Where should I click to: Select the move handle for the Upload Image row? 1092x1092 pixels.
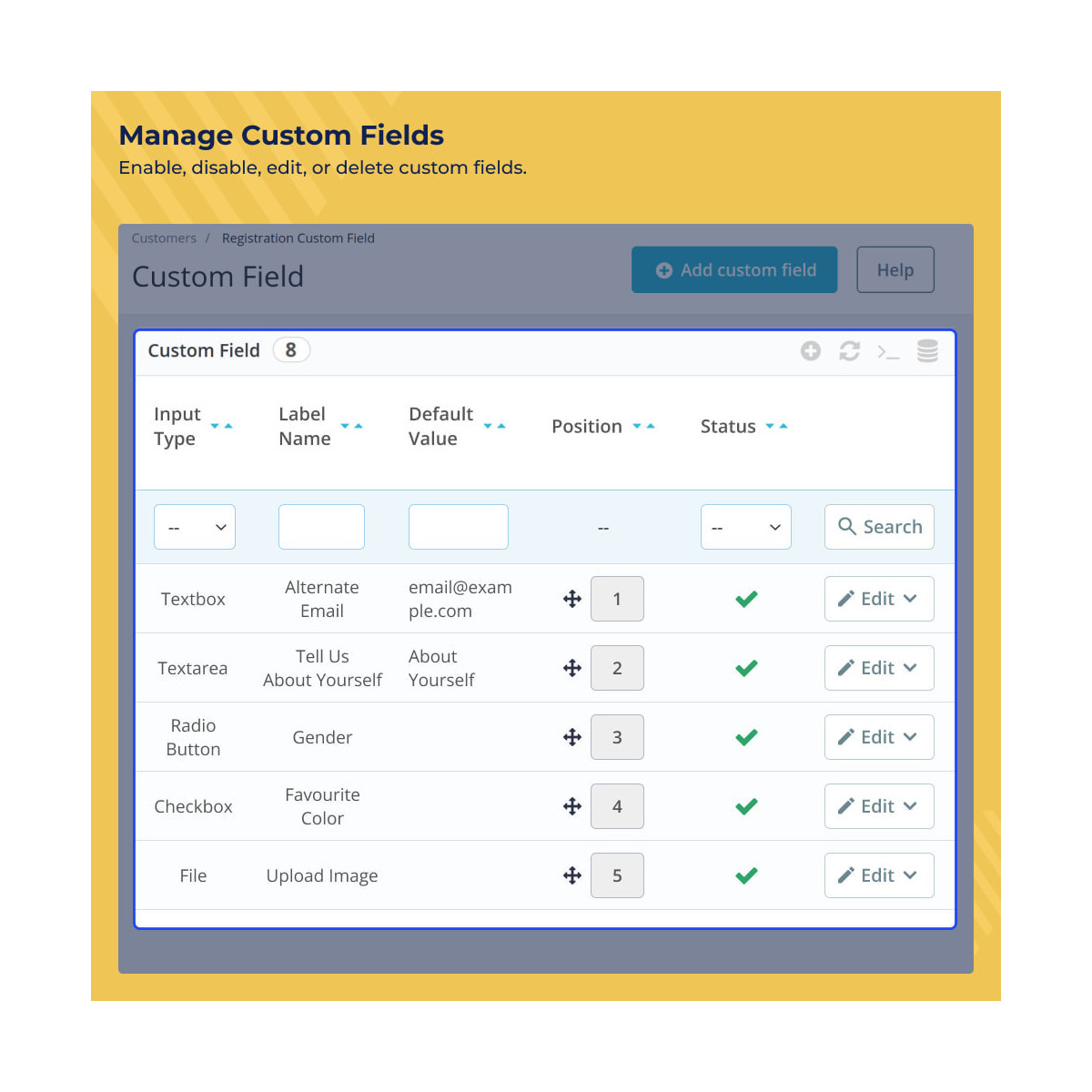point(571,875)
